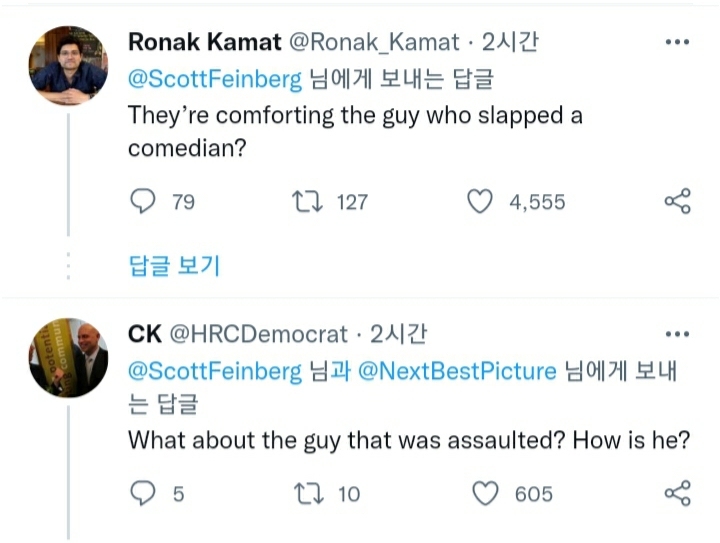Like Ronak Kamat's tweet

click(481, 202)
